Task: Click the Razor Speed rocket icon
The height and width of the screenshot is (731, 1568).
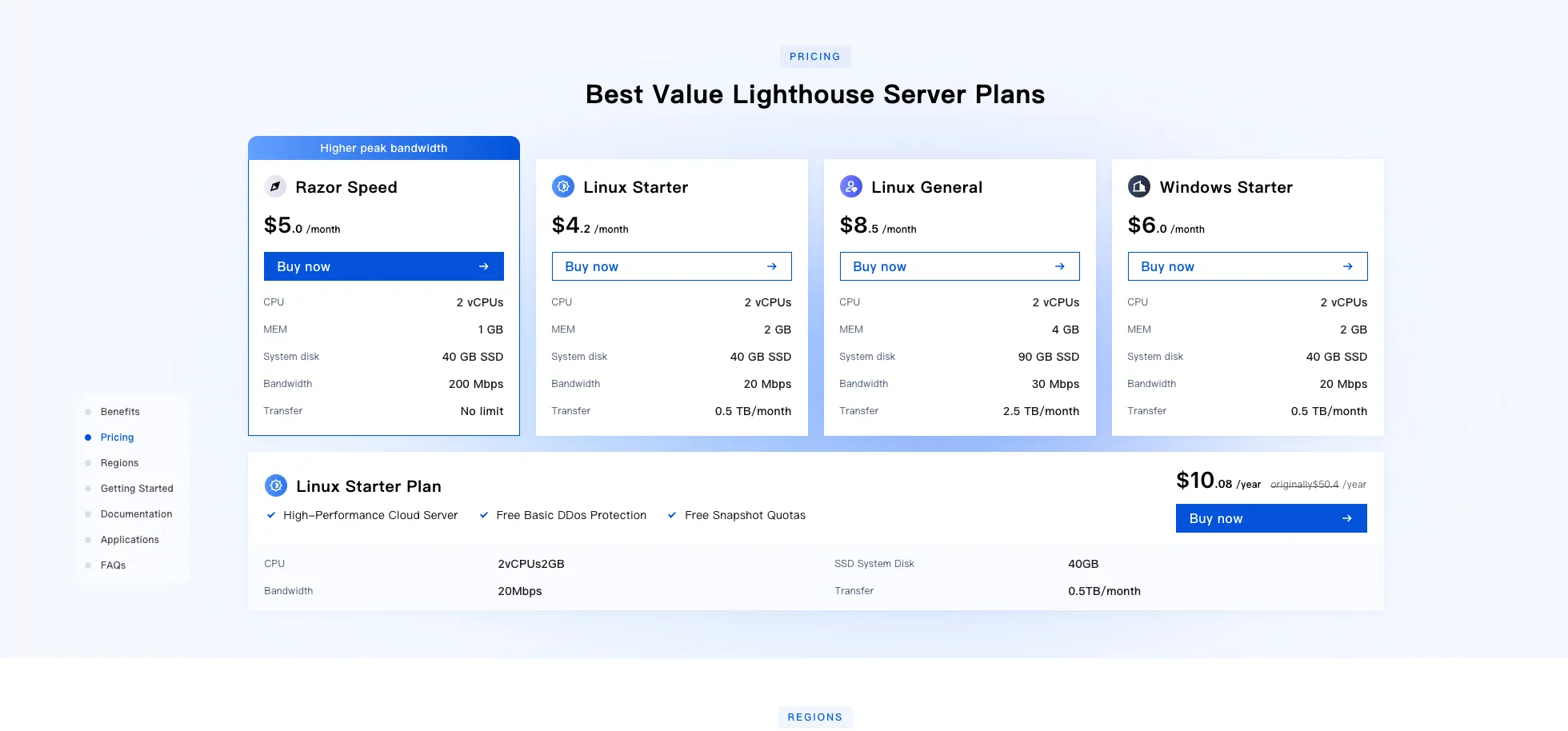Action: click(275, 186)
